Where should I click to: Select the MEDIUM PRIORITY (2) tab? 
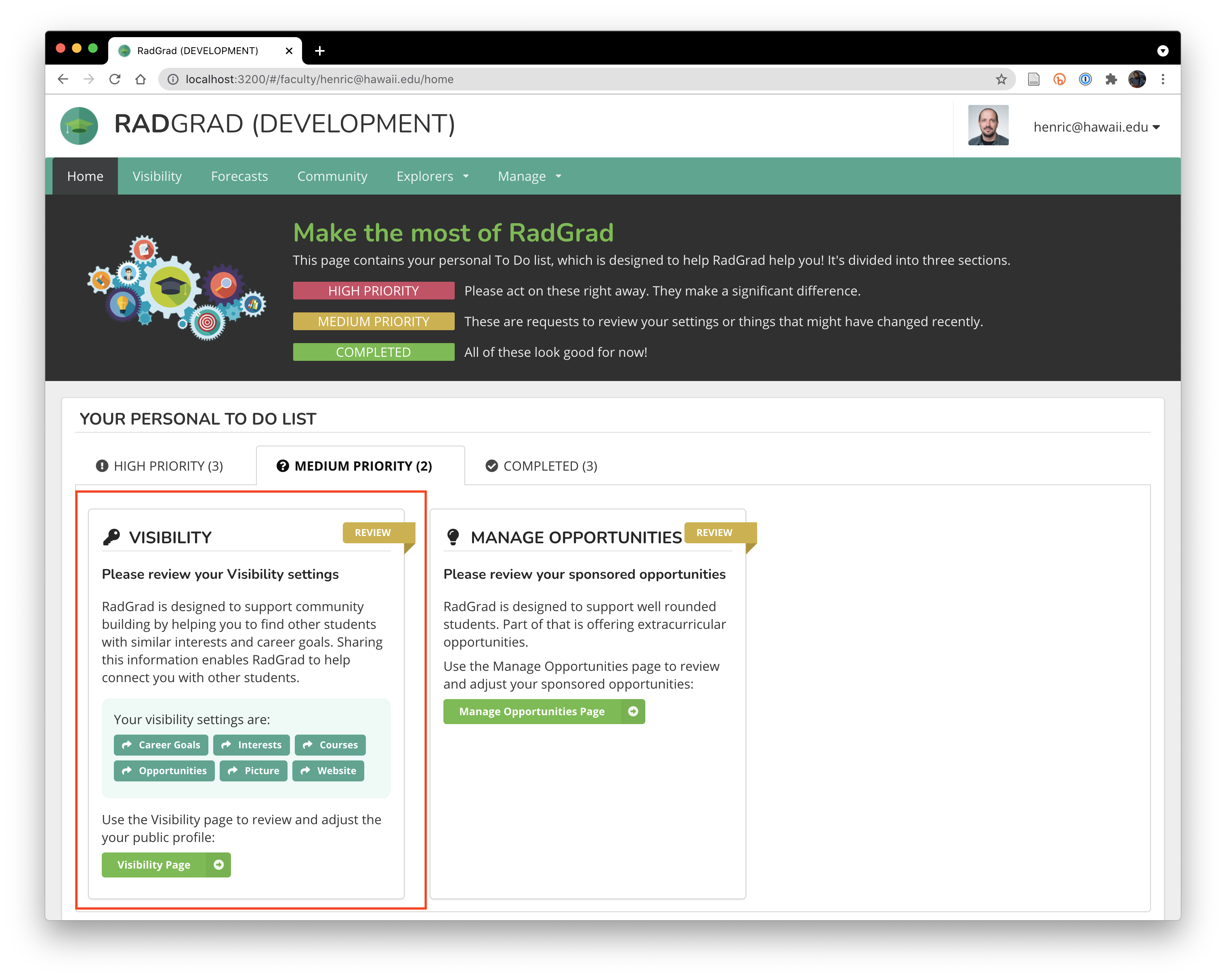coord(361,465)
